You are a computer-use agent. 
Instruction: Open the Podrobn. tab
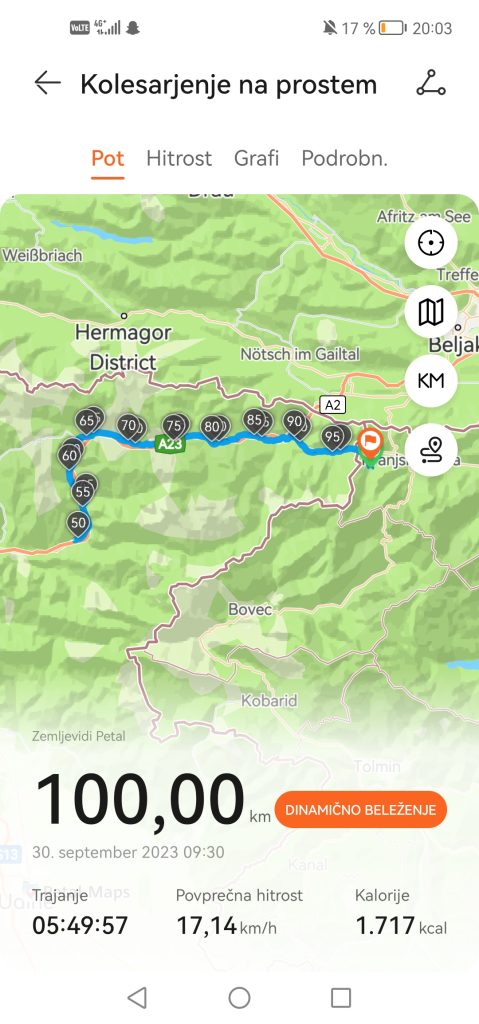tap(344, 158)
